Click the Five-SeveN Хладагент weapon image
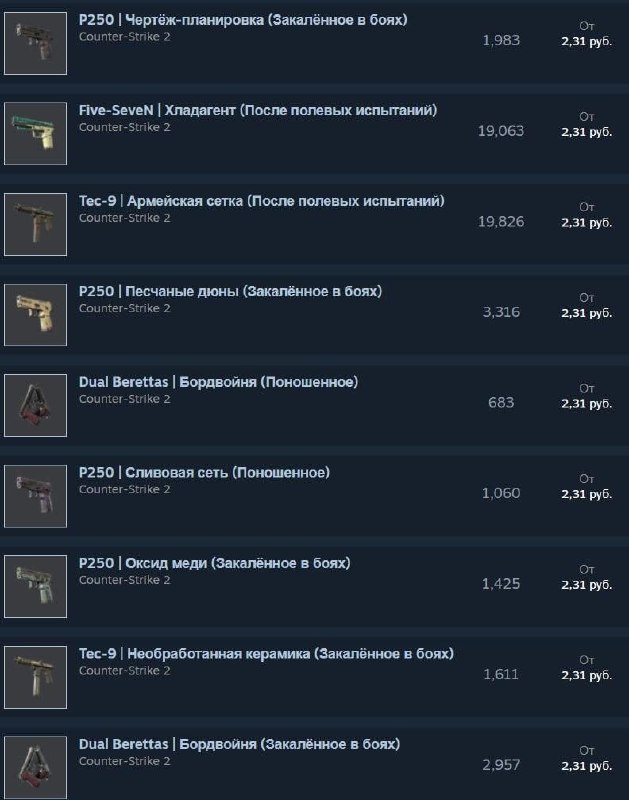The image size is (629, 800). coord(35,134)
